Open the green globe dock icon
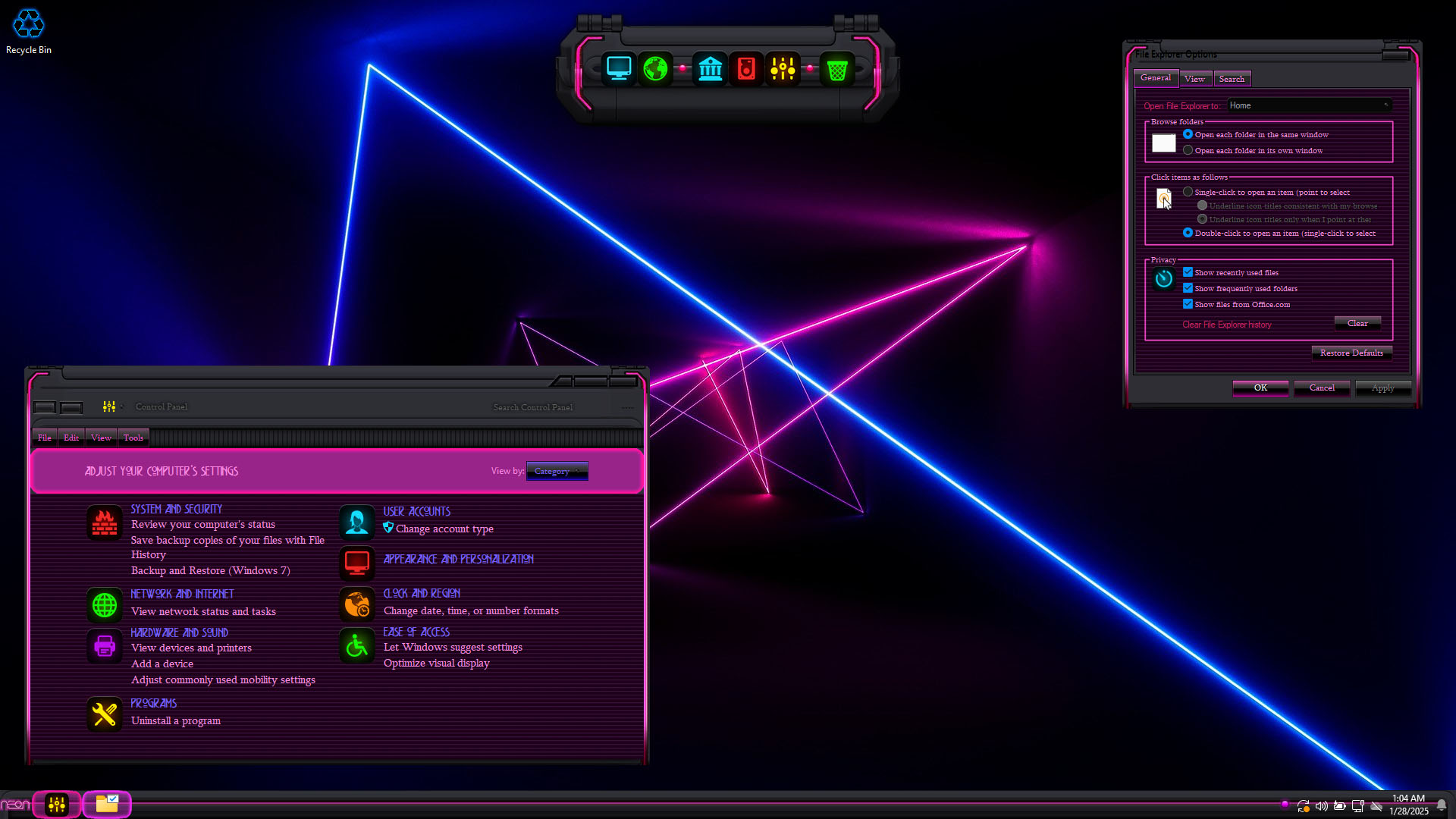The image size is (1456, 819). [655, 69]
